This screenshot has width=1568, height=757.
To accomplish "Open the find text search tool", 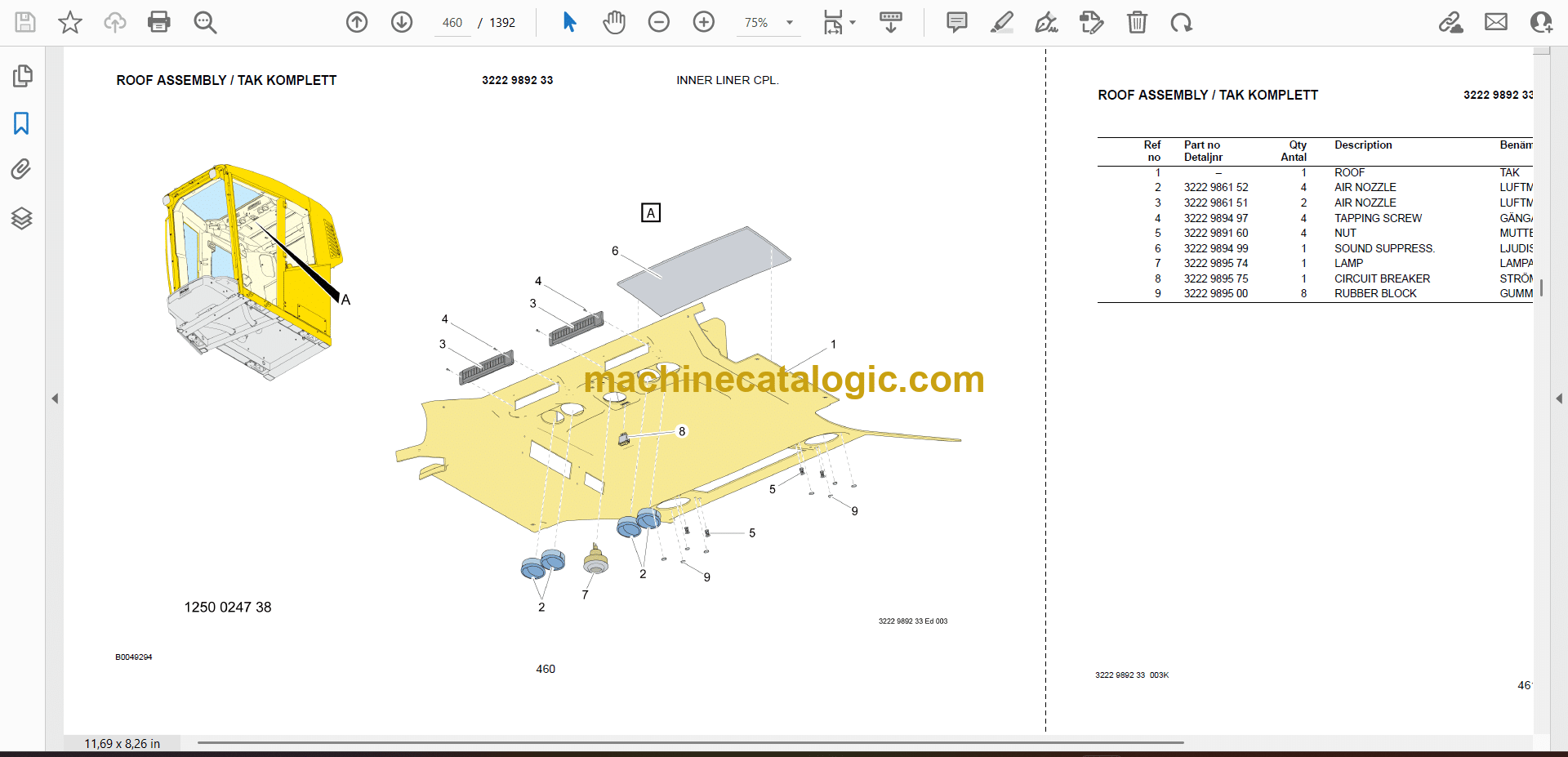I will tap(205, 22).
